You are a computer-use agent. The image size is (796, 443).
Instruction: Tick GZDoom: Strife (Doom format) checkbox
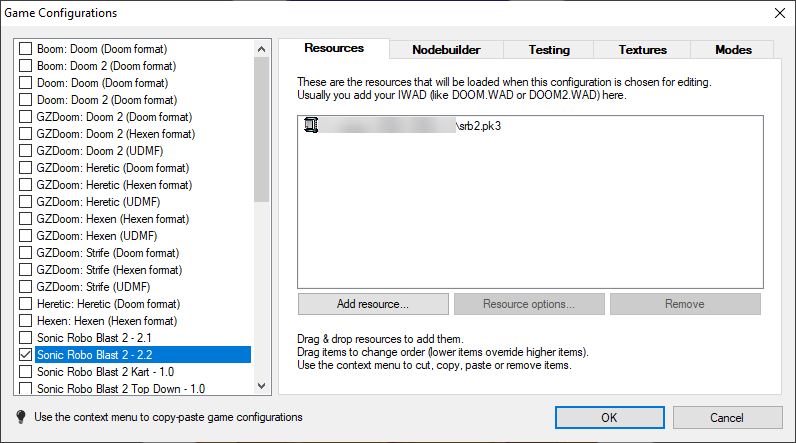click(x=25, y=253)
